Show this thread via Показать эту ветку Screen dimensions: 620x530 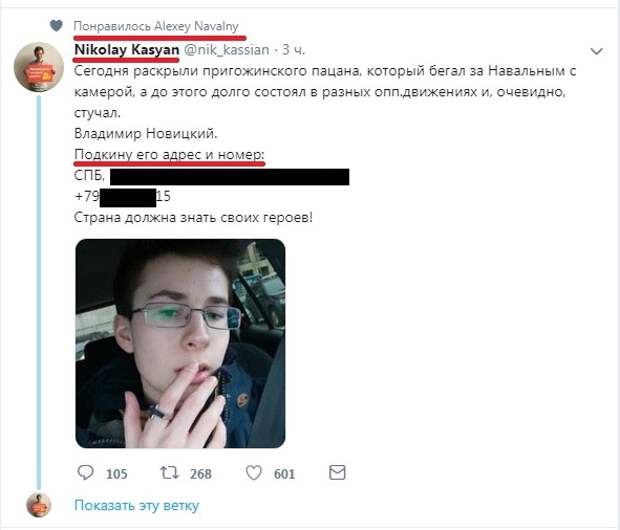click(136, 505)
